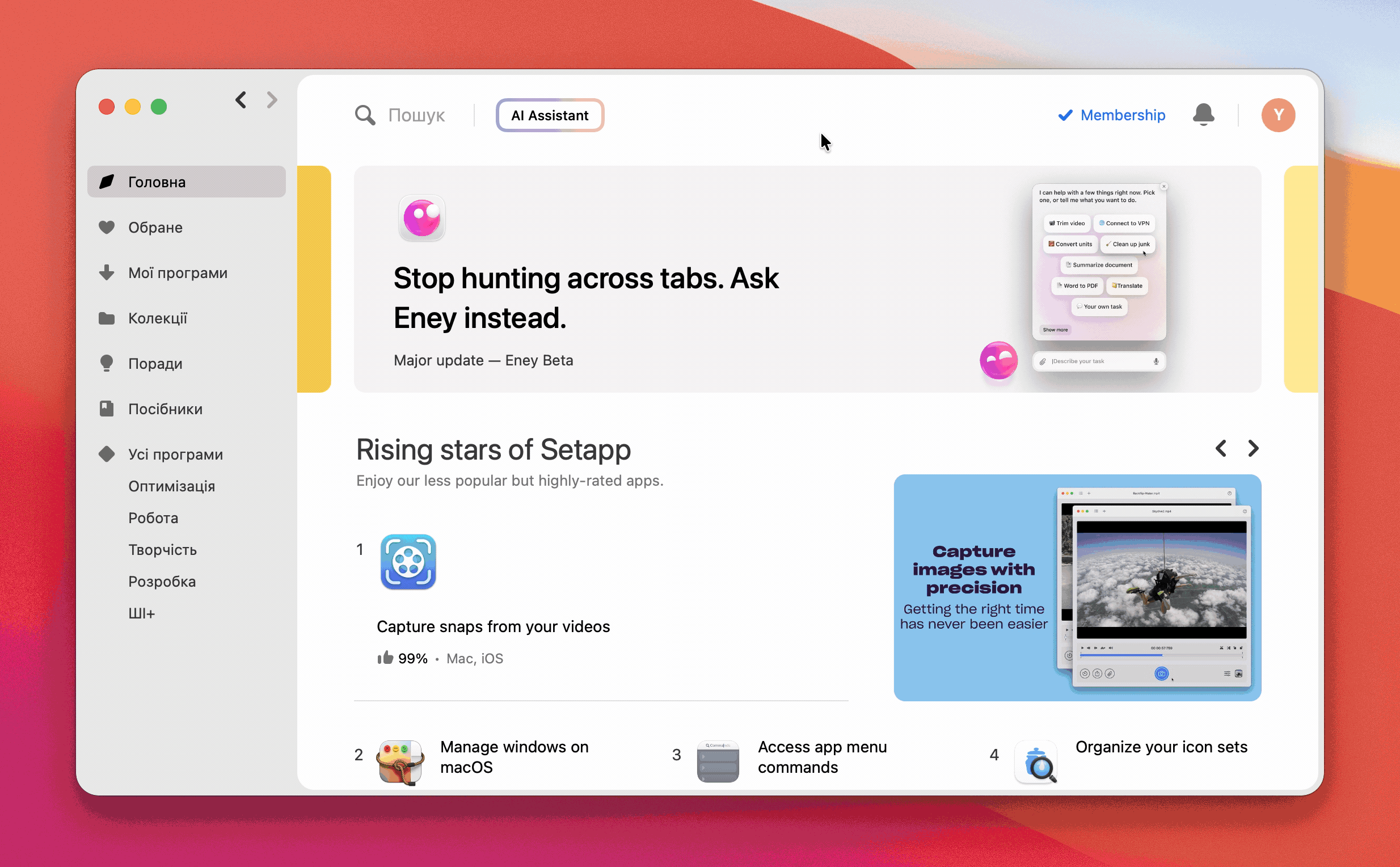Select the Оптимізація category
Viewport: 1400px width, 867px height.
pyautogui.click(x=171, y=486)
